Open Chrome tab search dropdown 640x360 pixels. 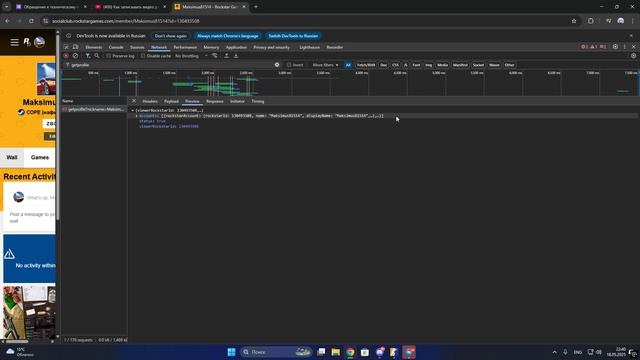7,7
